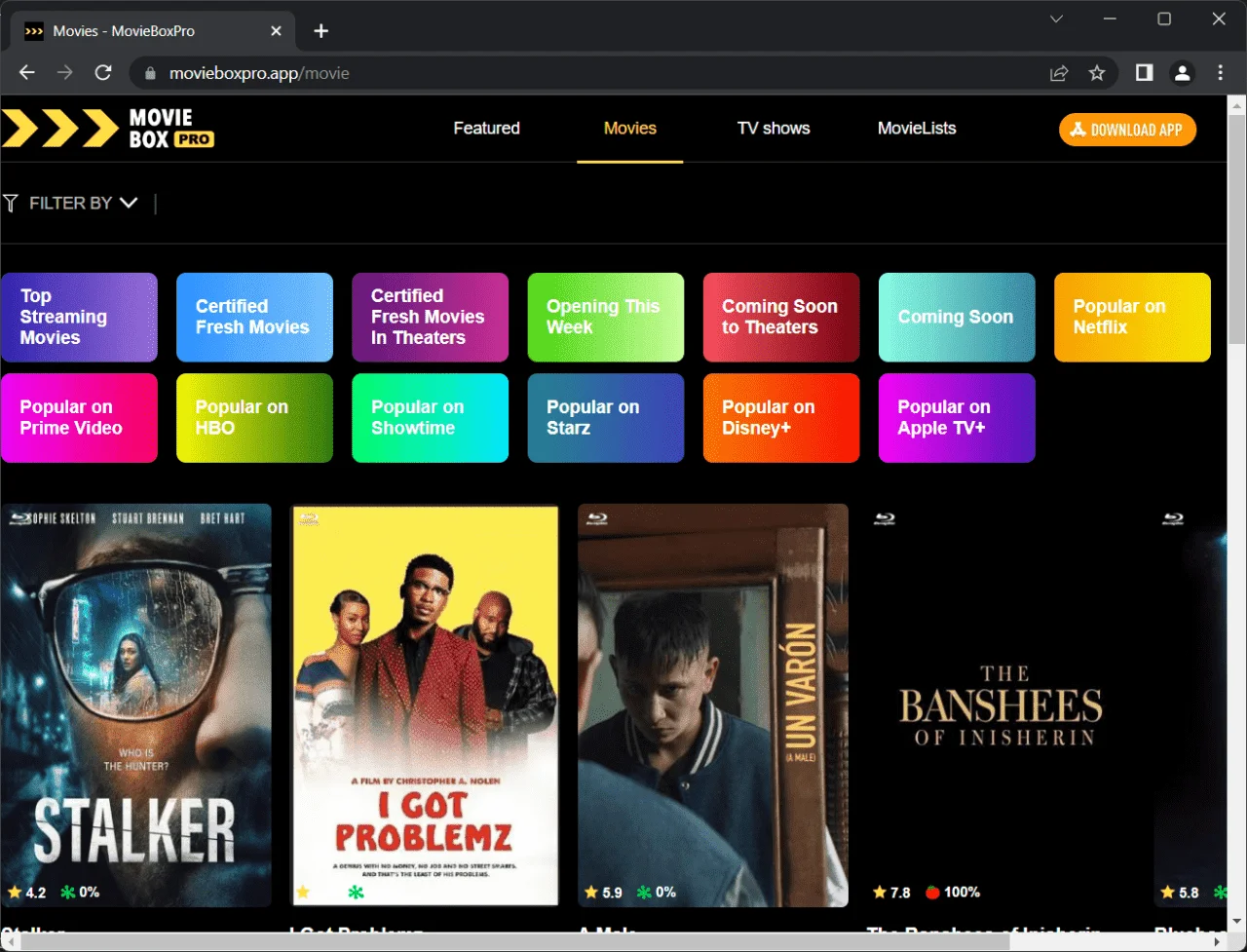Viewport: 1247px width, 952px height.
Task: Browse Popular on Disney+
Action: [781, 418]
